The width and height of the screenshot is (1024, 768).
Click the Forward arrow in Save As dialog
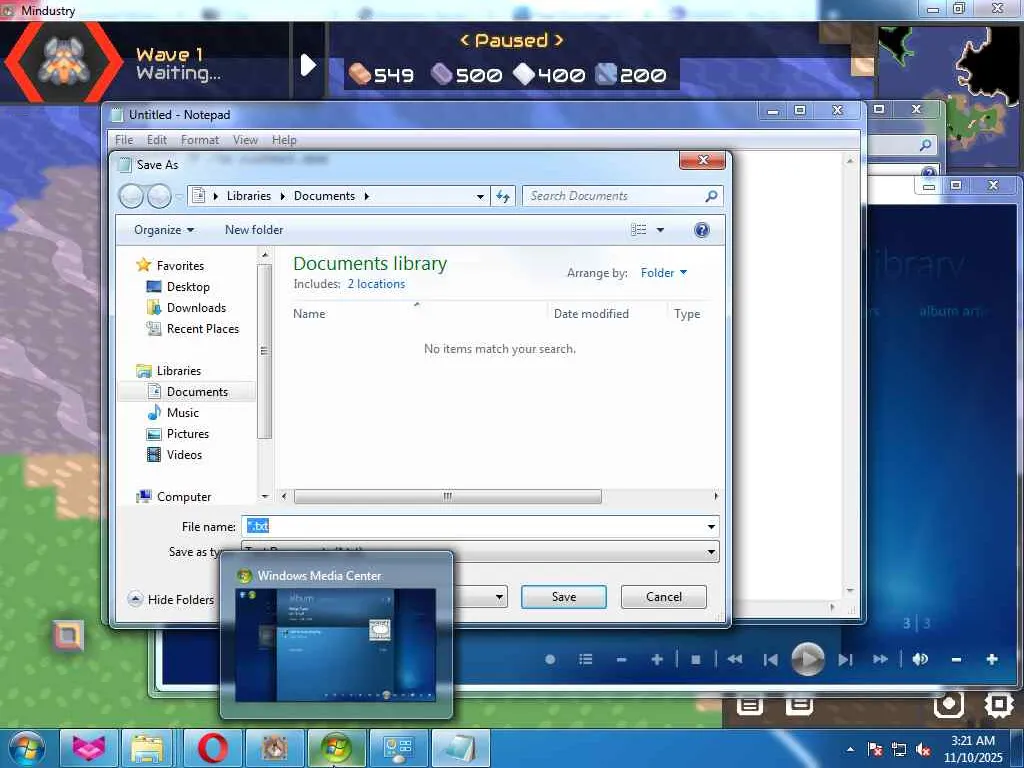159,196
